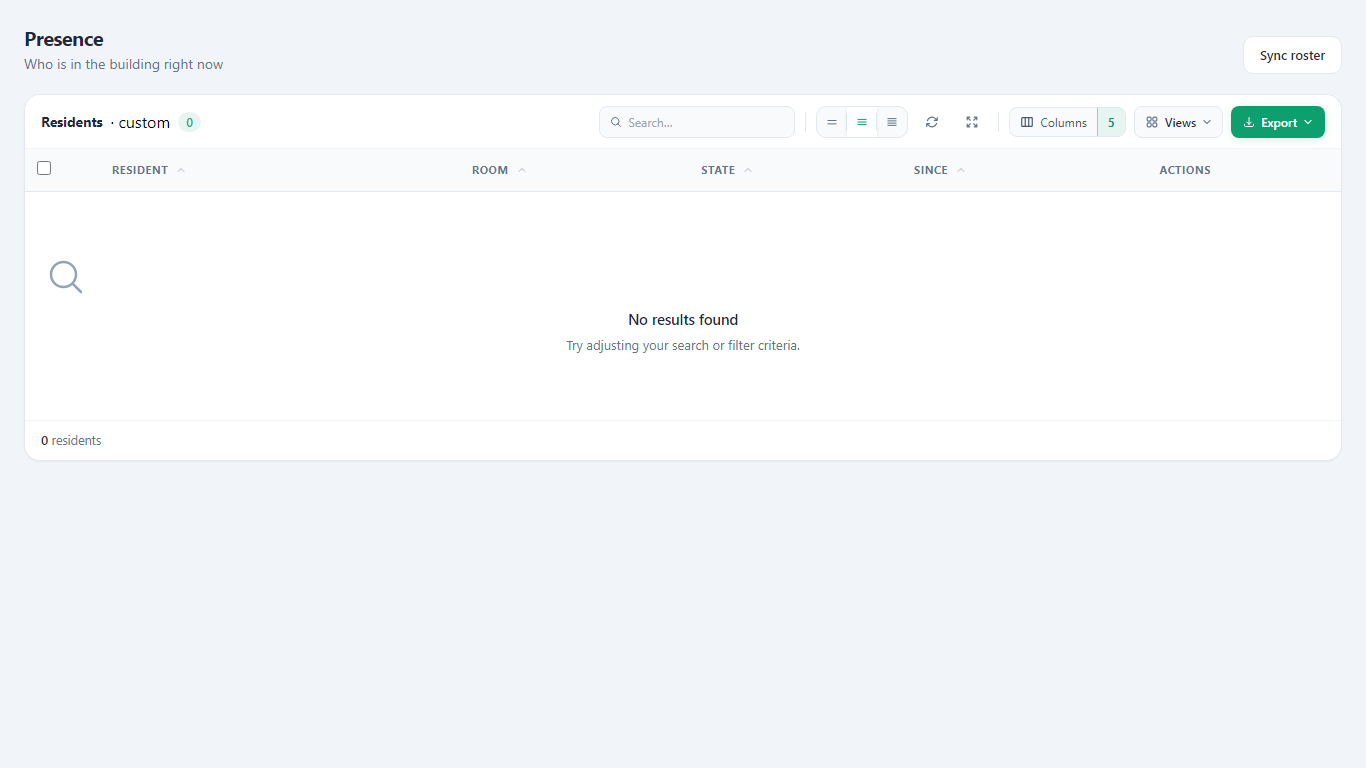
Task: Select comfortable row density icon
Action: coord(892,122)
